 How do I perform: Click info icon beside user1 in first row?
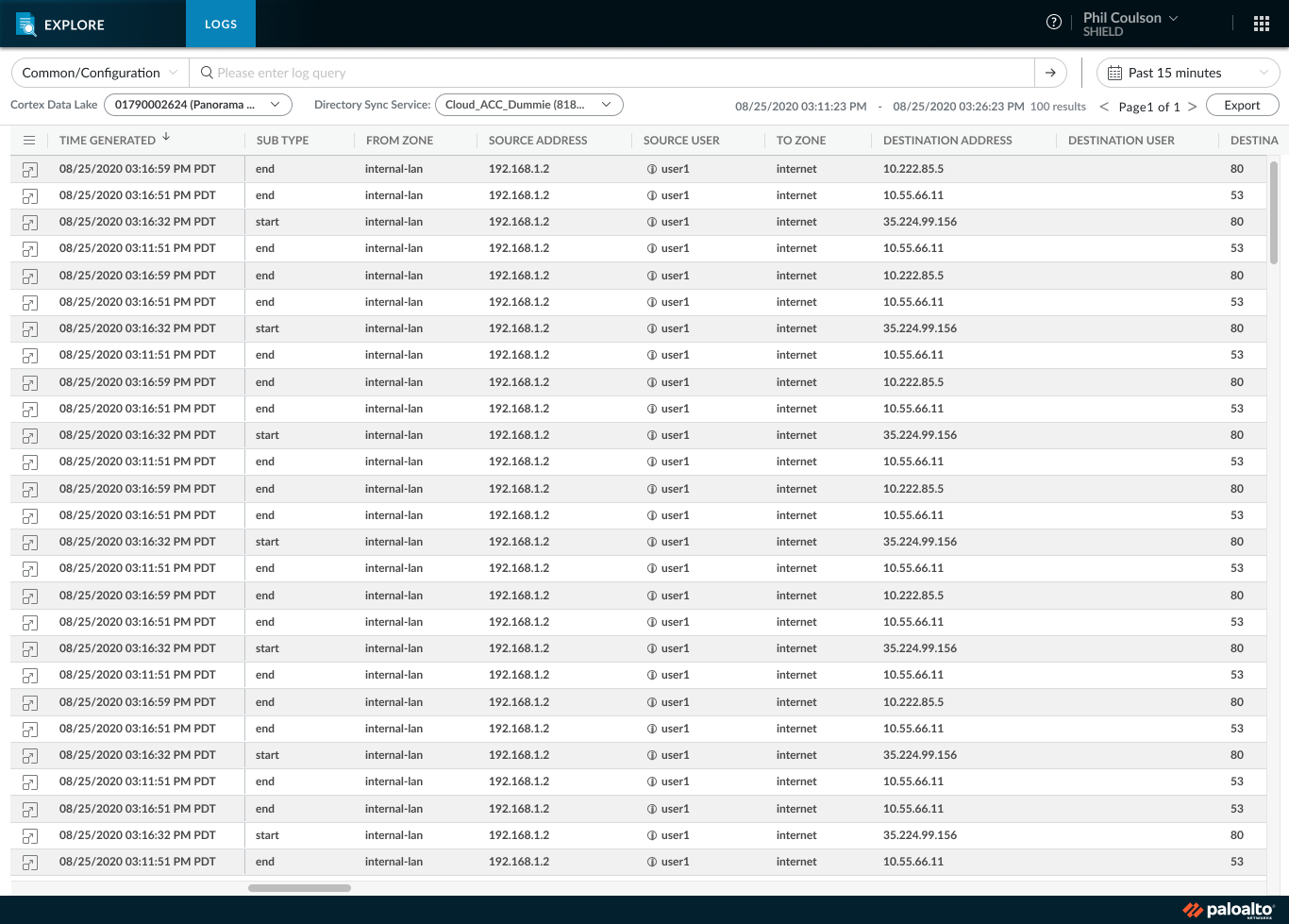click(652, 170)
